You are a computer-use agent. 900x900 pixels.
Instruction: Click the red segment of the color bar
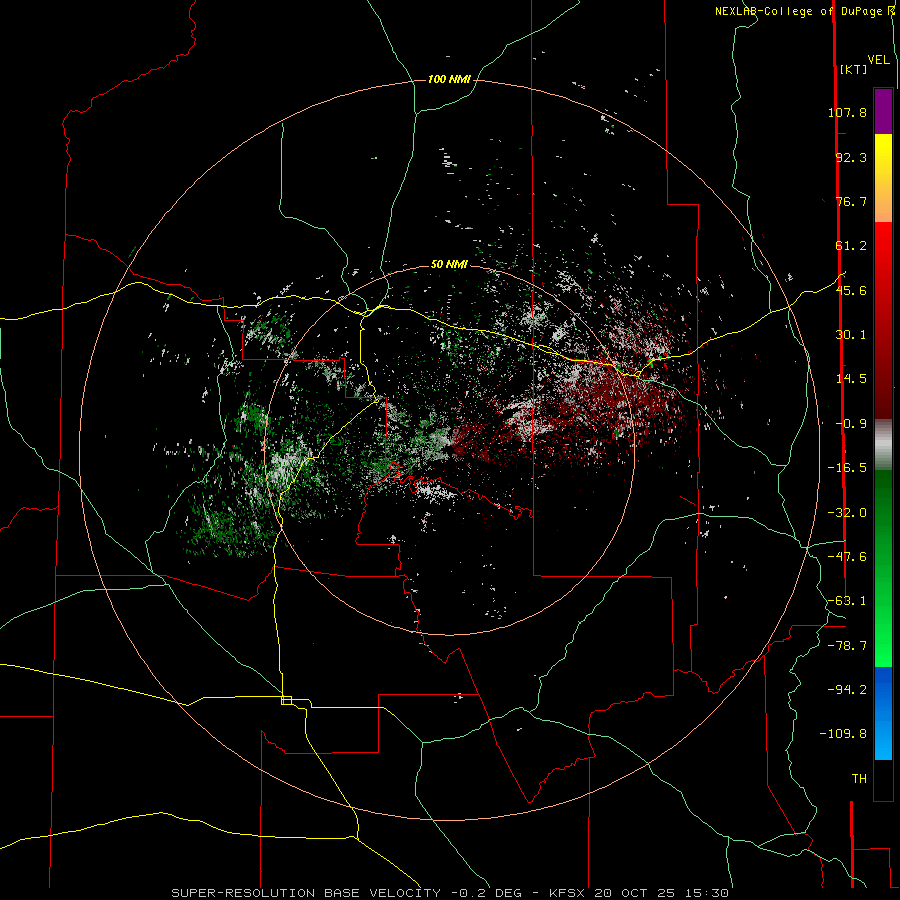point(883,320)
